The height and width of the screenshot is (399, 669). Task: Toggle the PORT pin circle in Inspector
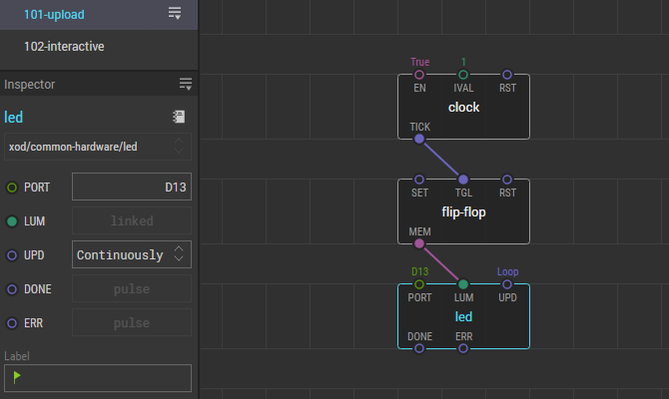point(12,187)
